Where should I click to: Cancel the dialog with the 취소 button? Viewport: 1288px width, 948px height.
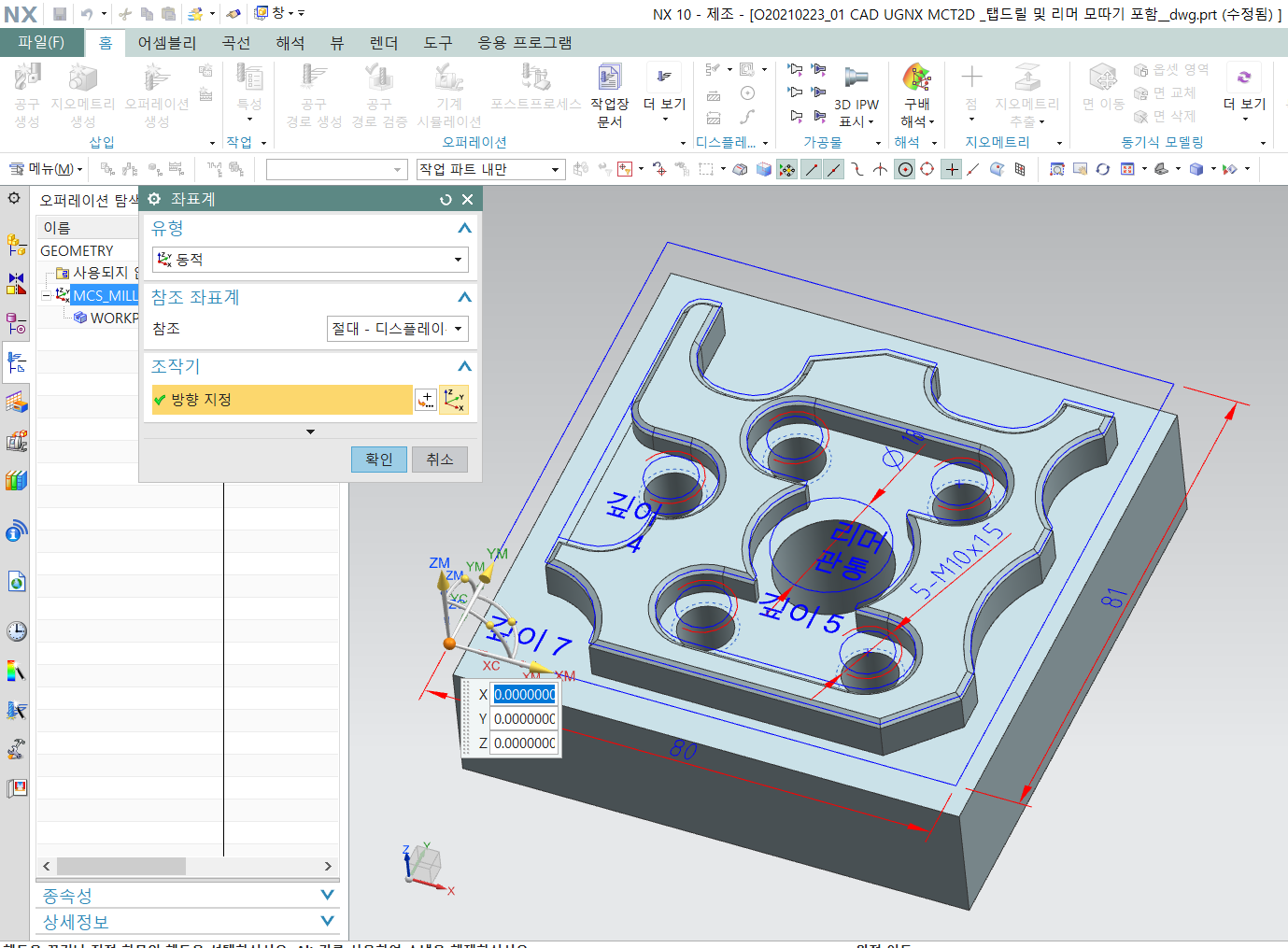(x=440, y=460)
